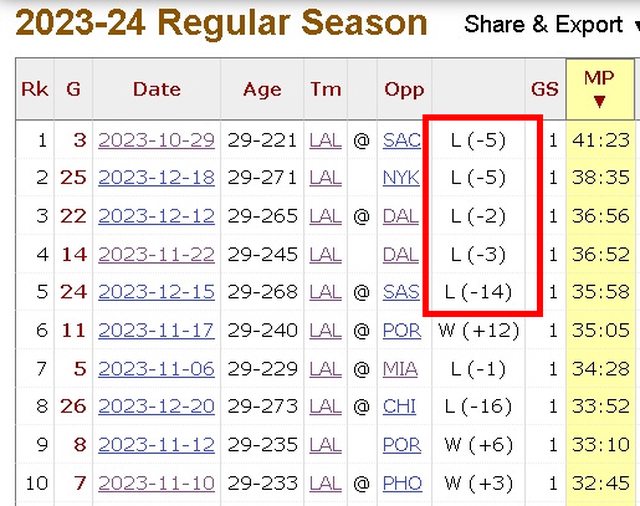The width and height of the screenshot is (640, 506).
Task: Click the PHO opponent link
Action: pyautogui.click(x=402, y=484)
